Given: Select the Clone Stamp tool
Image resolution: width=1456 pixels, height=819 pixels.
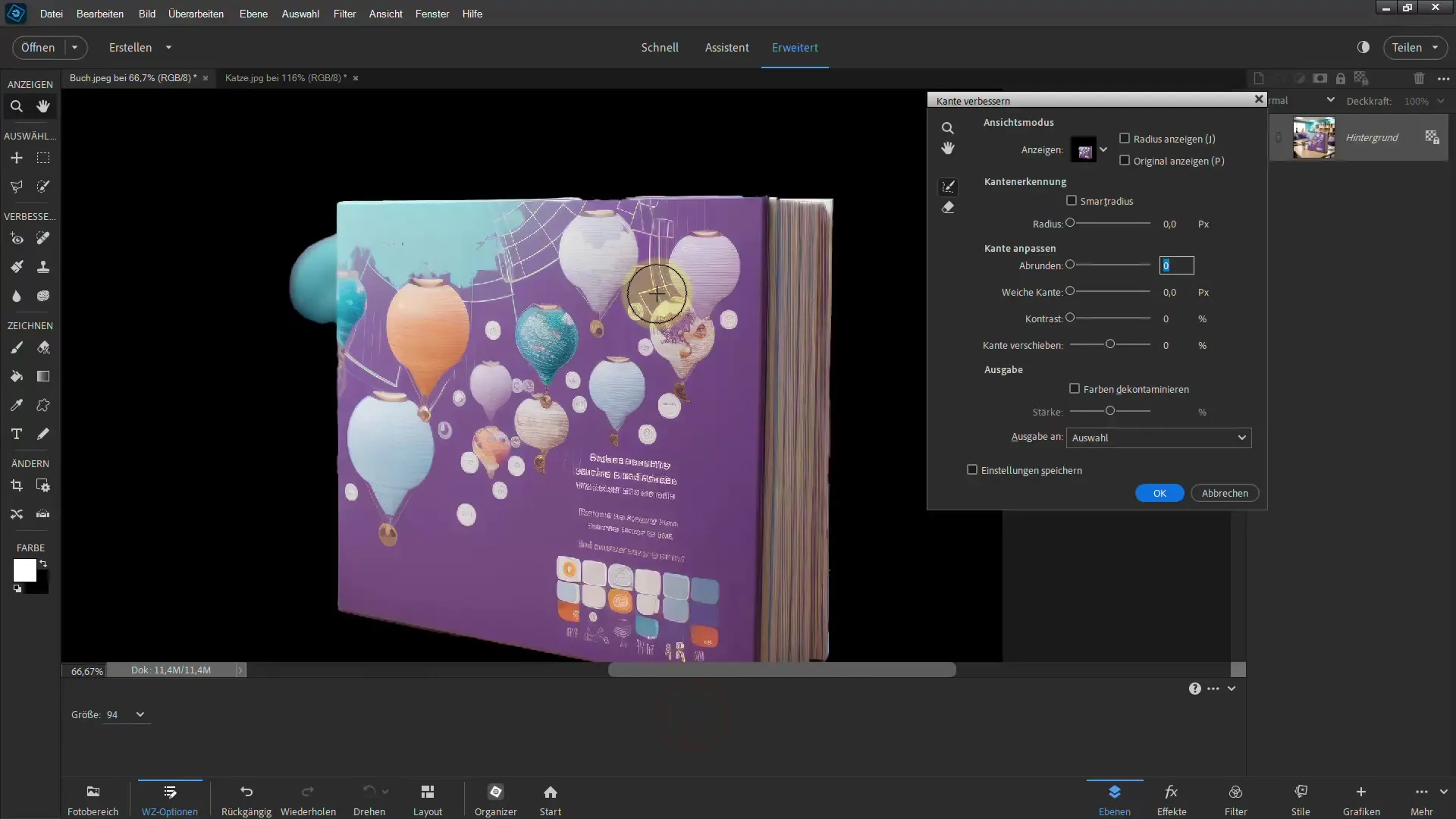Looking at the screenshot, I should [x=43, y=267].
